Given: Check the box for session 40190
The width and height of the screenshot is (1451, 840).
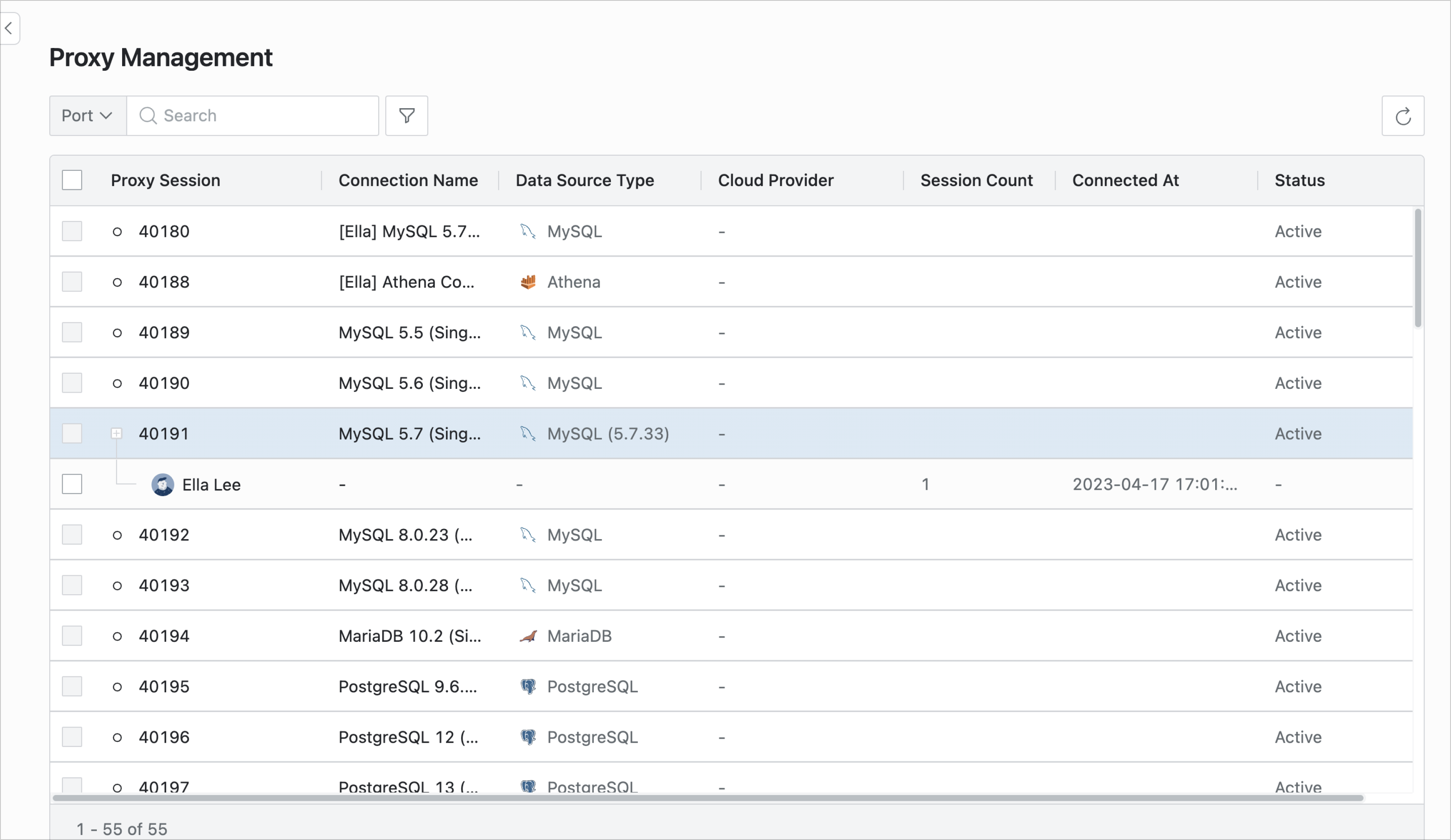Looking at the screenshot, I should 72,383.
